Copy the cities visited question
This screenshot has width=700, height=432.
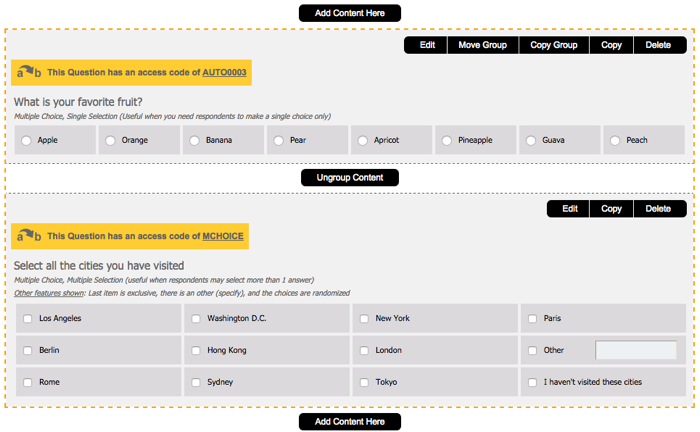611,209
